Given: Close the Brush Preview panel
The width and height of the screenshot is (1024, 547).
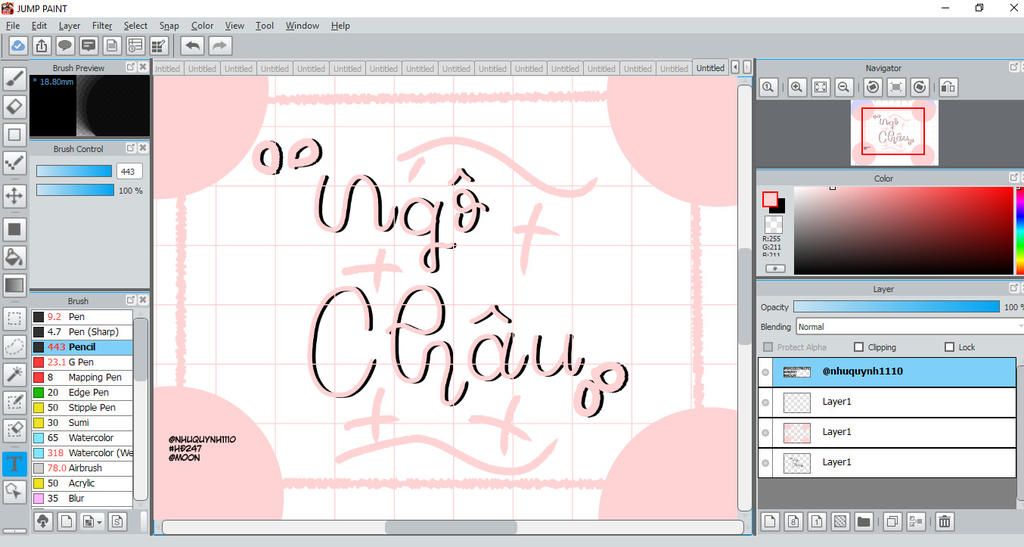Looking at the screenshot, I should click(143, 67).
